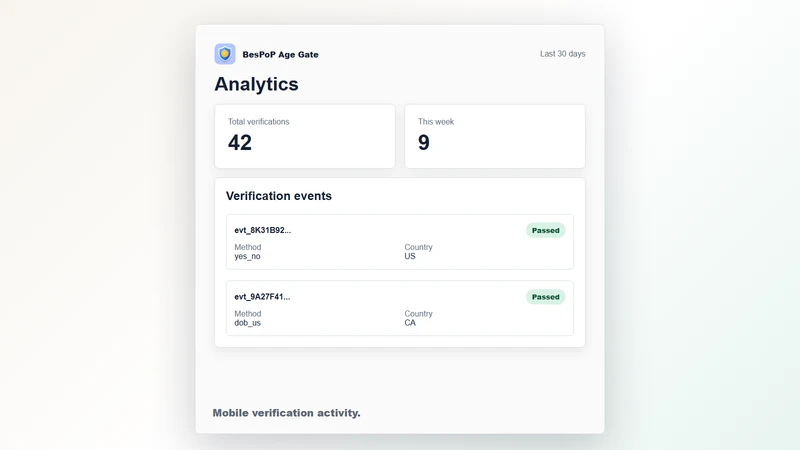This screenshot has width=800, height=450.
Task: Click the This week value 9
Action: (423, 143)
